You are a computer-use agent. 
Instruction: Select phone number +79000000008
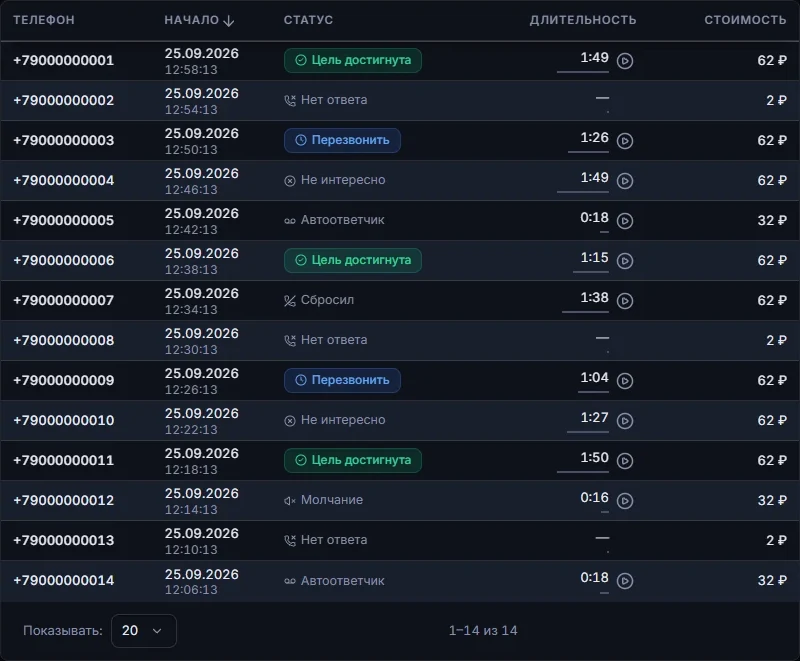[64, 340]
